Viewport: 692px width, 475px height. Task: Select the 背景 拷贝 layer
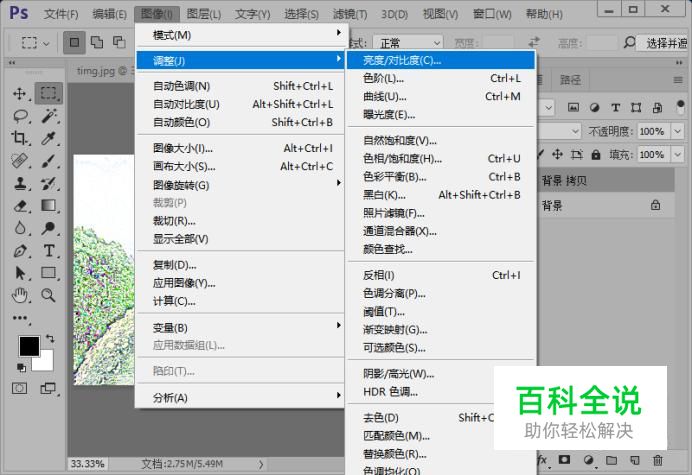pyautogui.click(x=606, y=180)
